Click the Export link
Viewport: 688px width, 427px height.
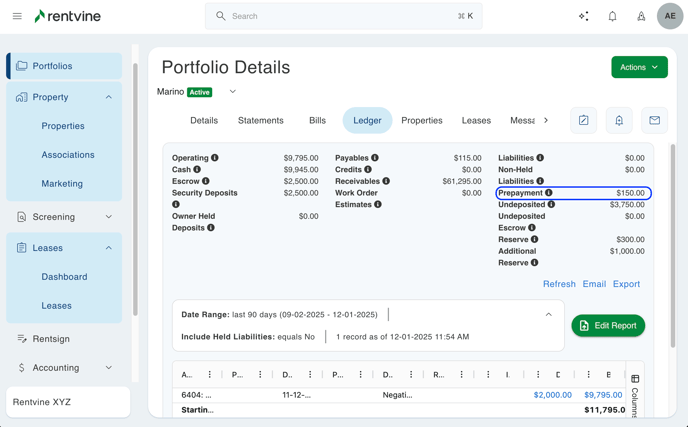pos(626,284)
